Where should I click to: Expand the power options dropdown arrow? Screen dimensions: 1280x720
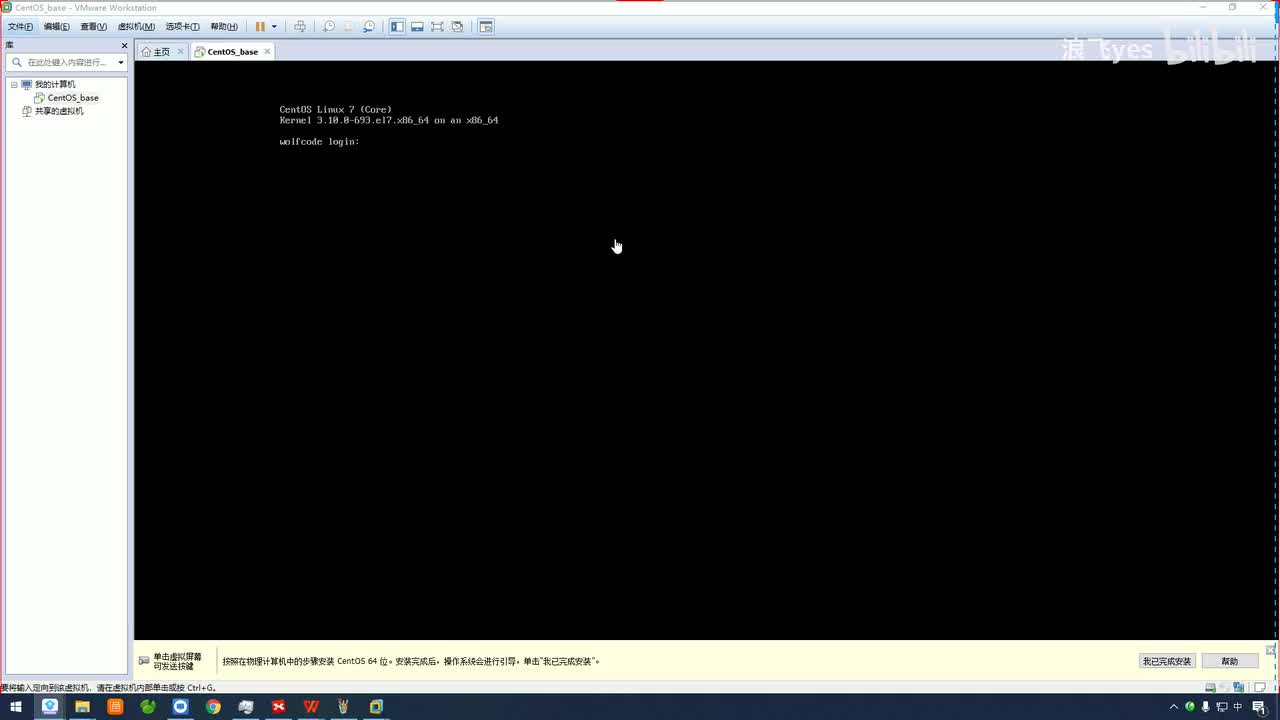[x=274, y=27]
